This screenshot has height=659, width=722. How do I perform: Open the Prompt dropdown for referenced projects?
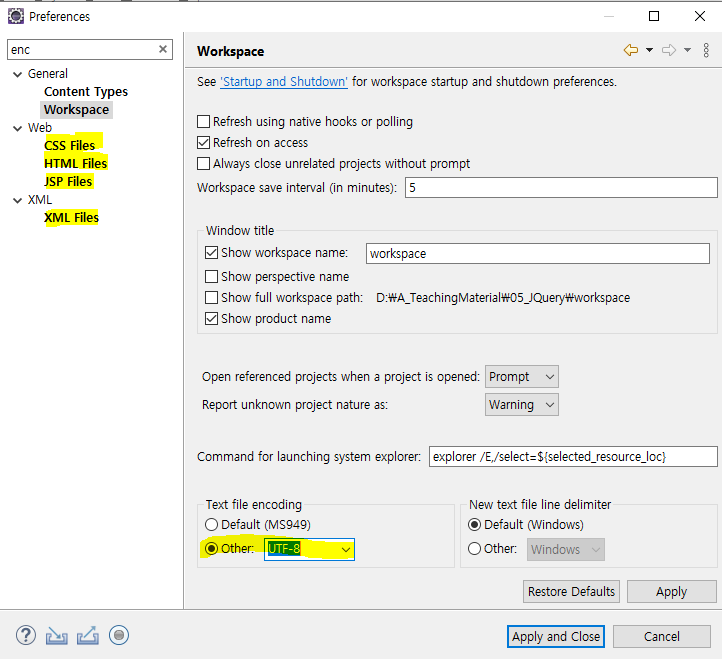coord(522,377)
